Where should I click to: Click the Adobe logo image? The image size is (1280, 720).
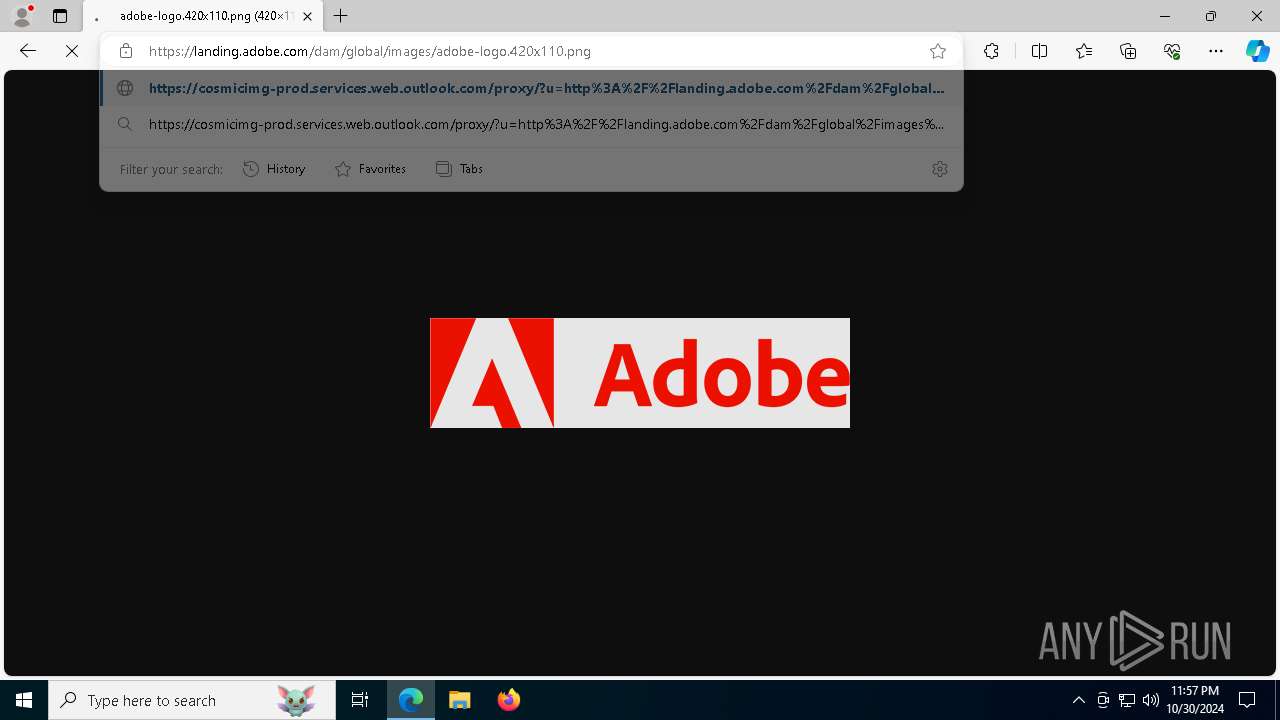pyautogui.click(x=640, y=373)
